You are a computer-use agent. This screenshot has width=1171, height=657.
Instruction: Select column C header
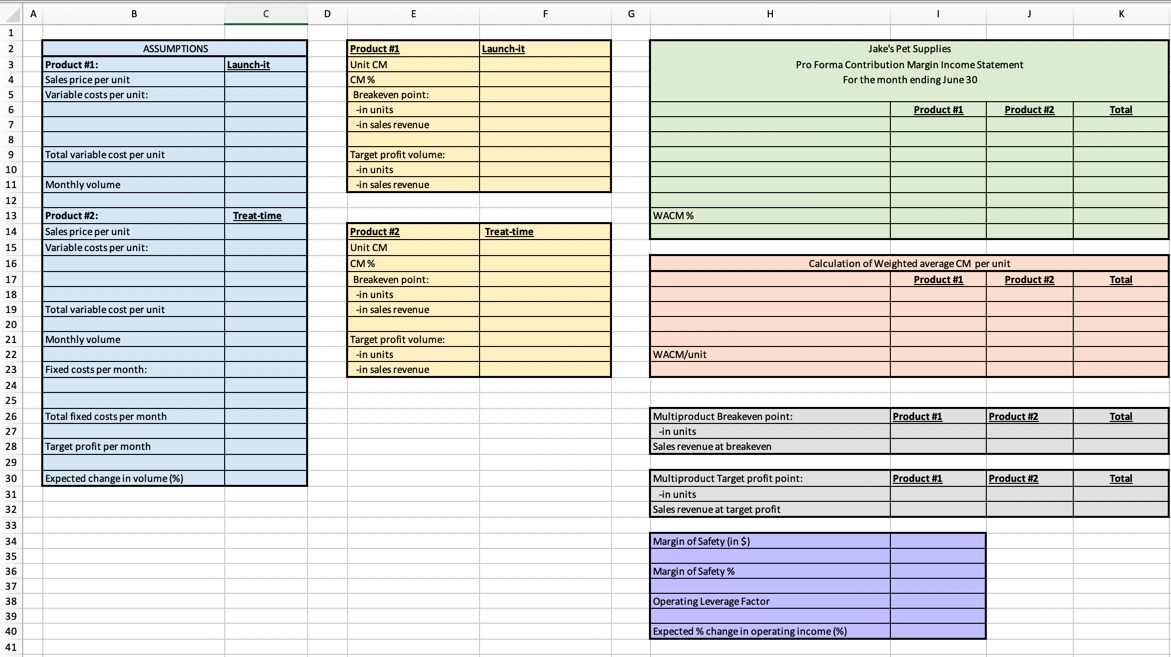[x=265, y=14]
